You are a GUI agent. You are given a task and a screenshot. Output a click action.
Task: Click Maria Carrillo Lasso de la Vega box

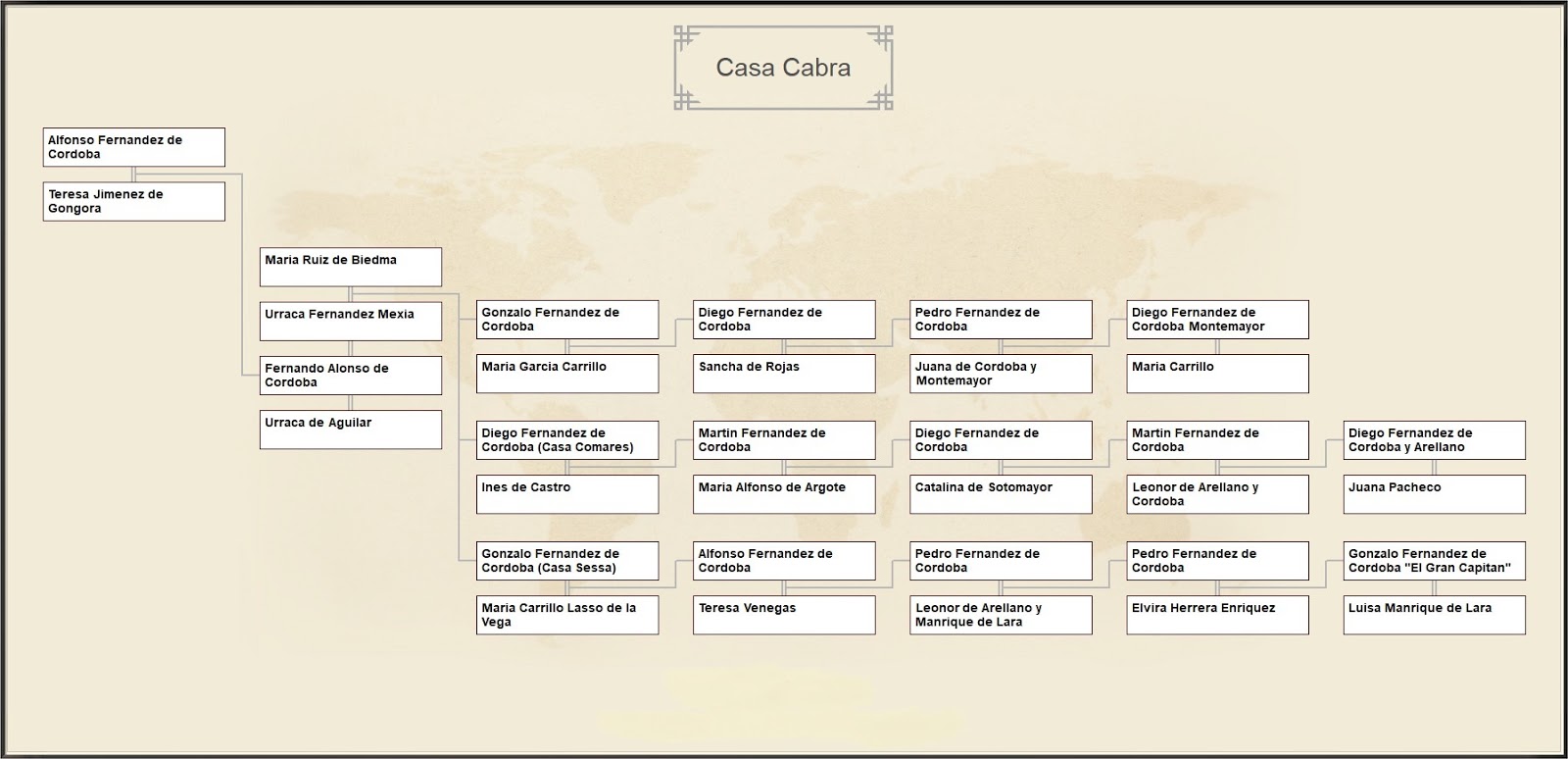567,614
